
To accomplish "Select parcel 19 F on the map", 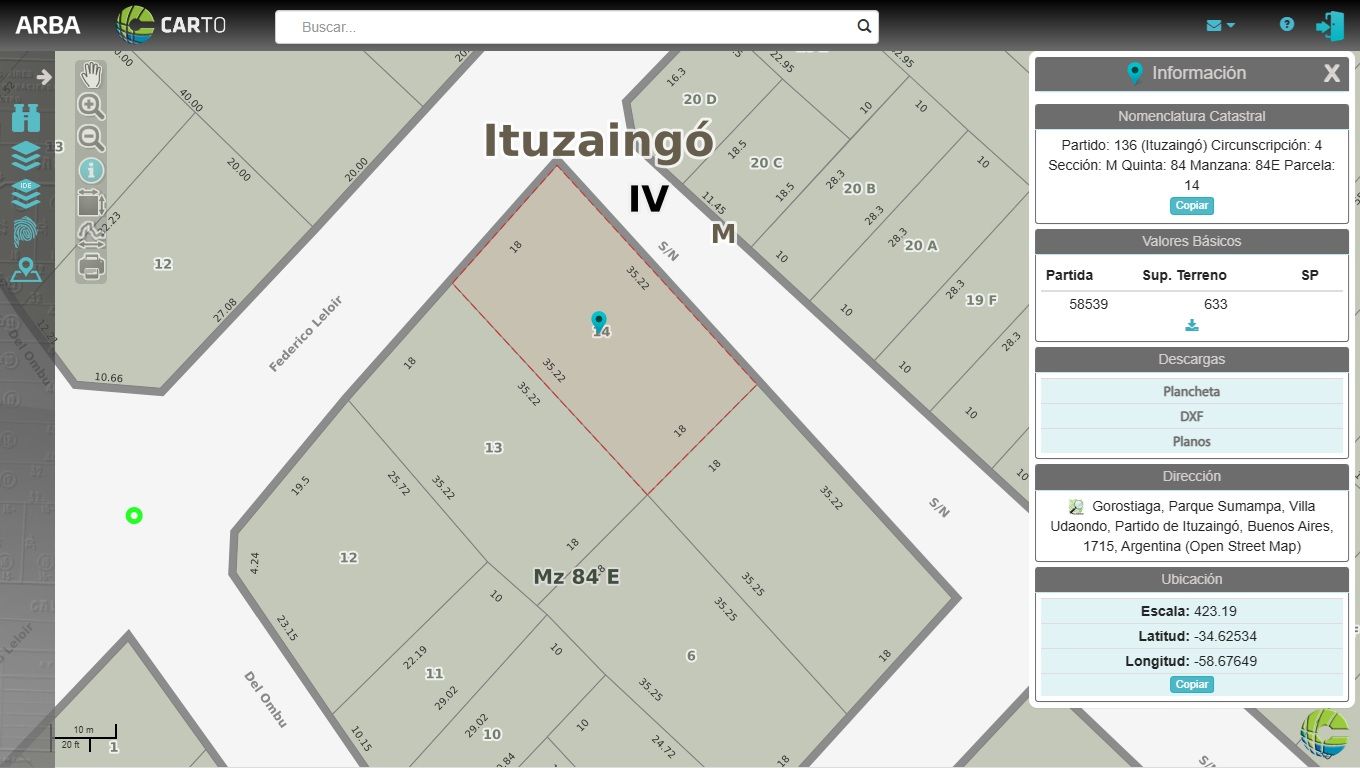I will click(981, 300).
